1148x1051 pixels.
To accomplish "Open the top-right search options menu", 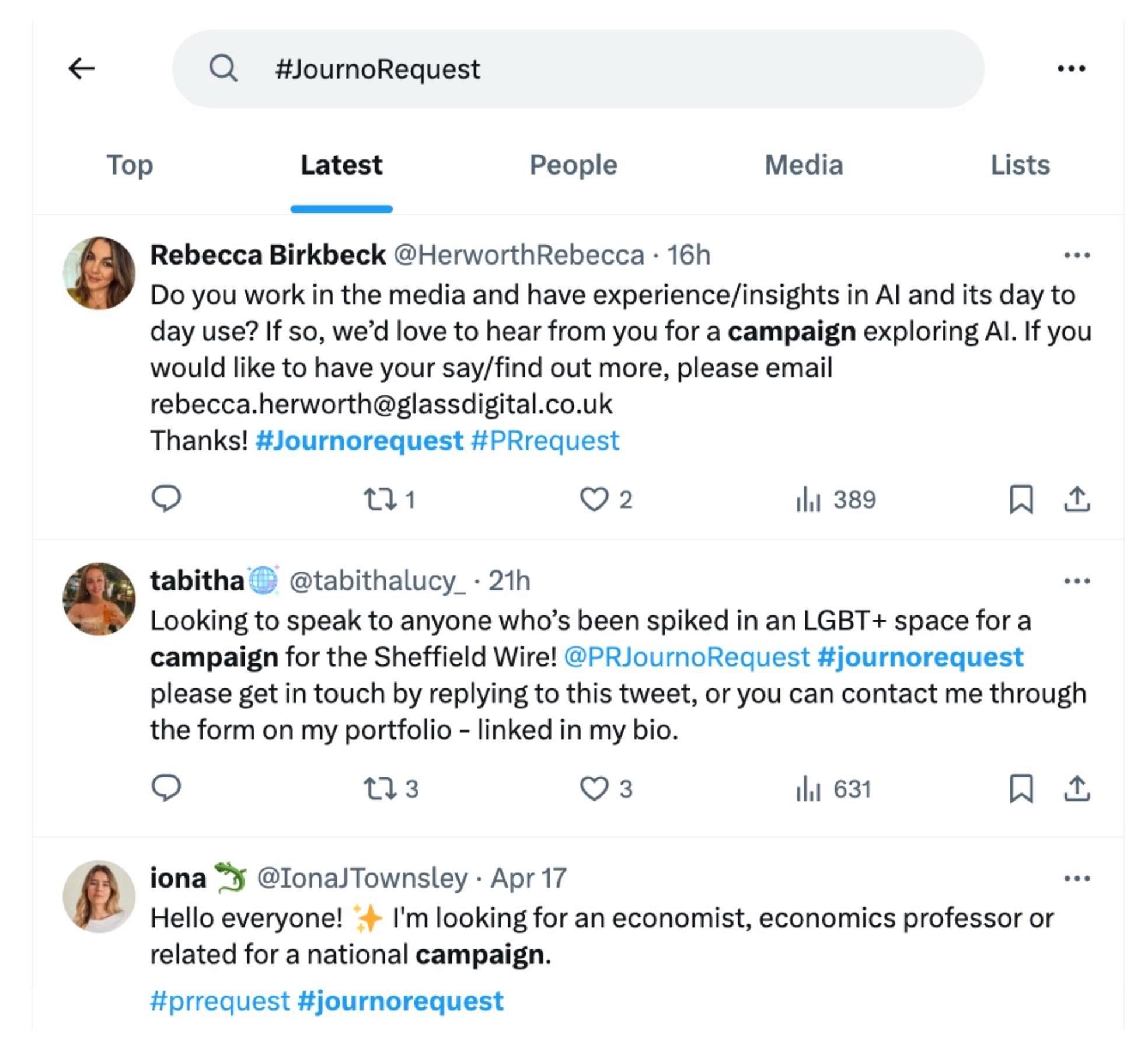I will coord(1074,68).
